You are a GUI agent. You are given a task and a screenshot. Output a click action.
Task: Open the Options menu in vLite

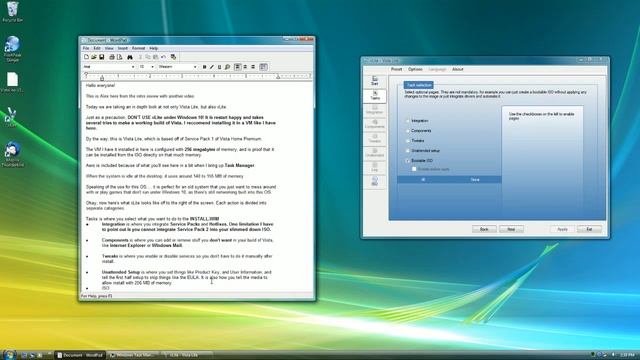415,69
